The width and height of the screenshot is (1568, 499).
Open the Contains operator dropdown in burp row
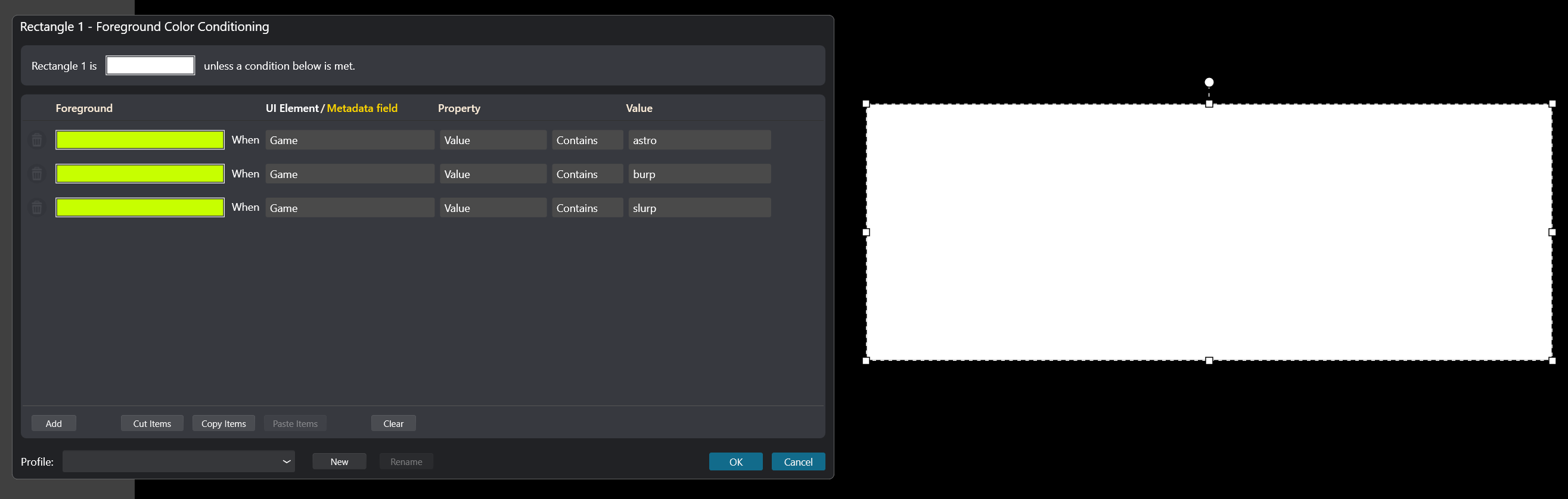point(588,174)
